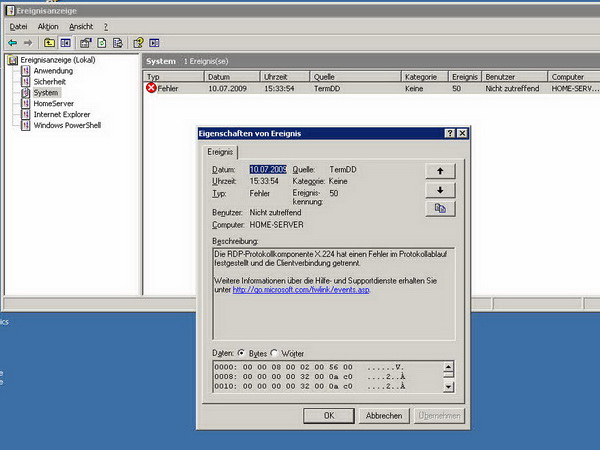Screen dimensions: 600x450
Task: Click the description text about RDP-Protokollkomponente
Action: (x=331, y=258)
